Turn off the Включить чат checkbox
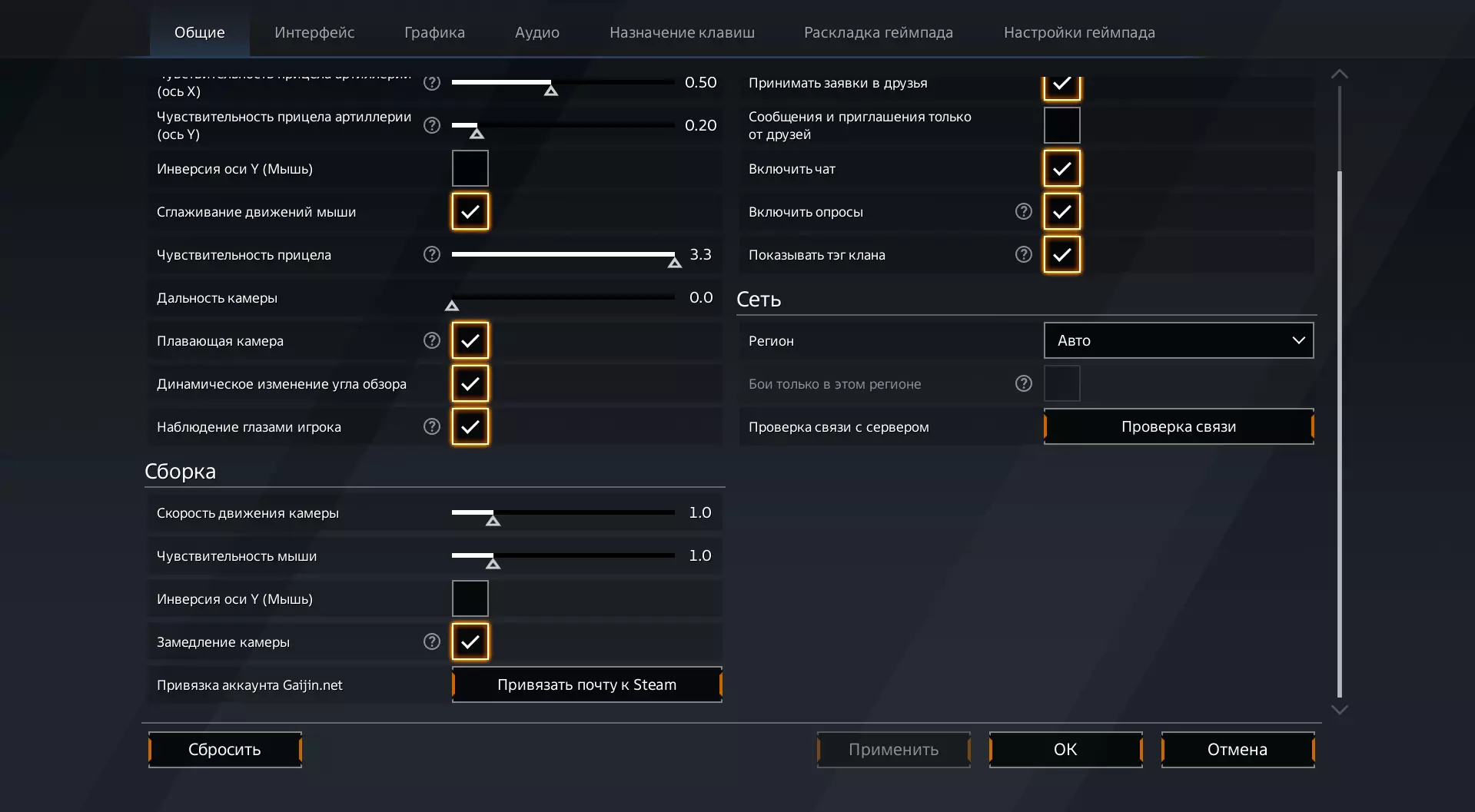Viewport: 1475px width, 812px height. pos(1062,168)
